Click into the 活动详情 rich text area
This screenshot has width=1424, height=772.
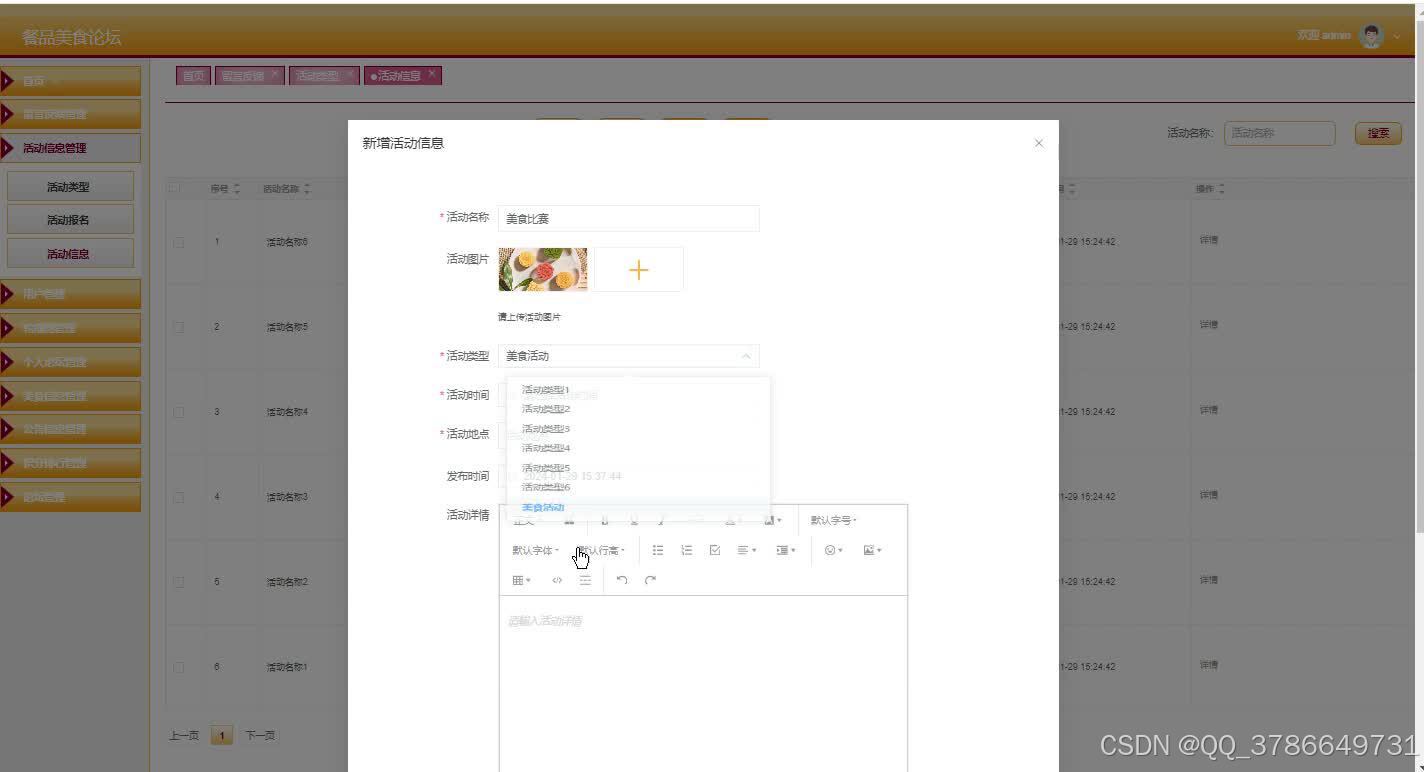tap(703, 683)
